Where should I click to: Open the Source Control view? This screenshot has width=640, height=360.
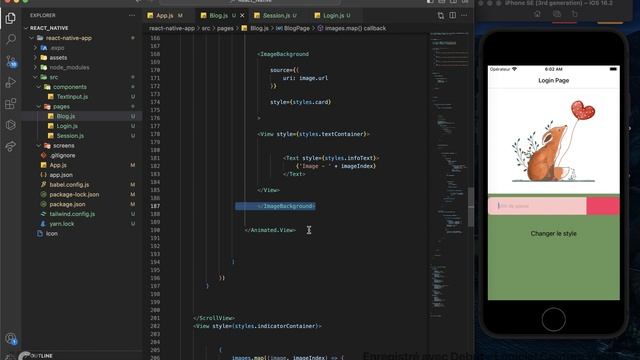pos(11,61)
